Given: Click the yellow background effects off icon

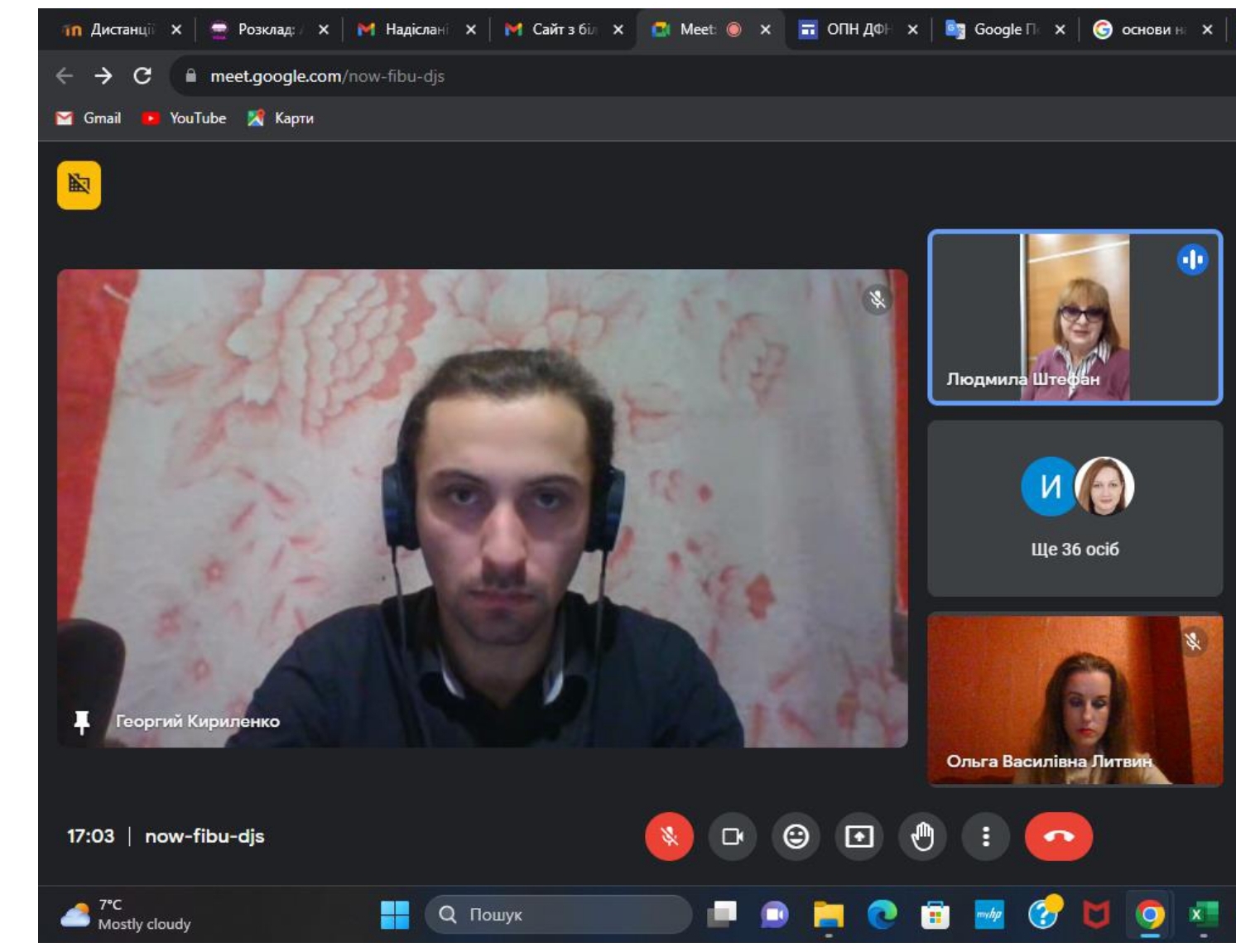Looking at the screenshot, I should 79,185.
